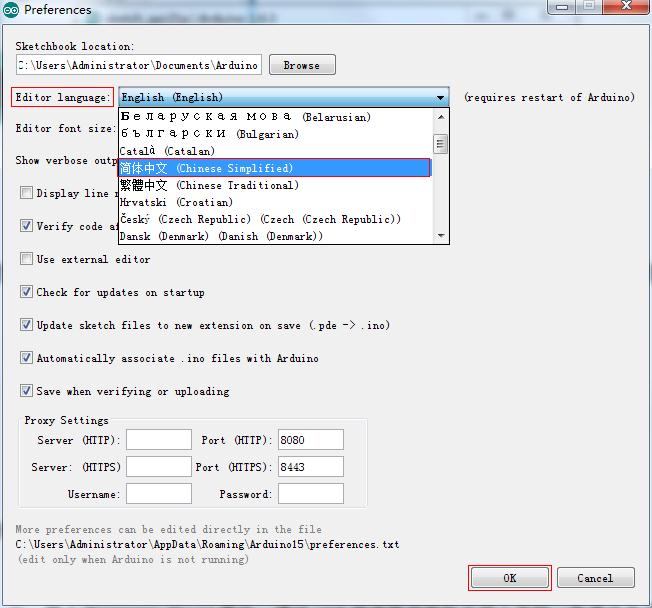The image size is (652, 608).
Task: Click the Arduino icon in title bar
Action: click(x=11, y=10)
